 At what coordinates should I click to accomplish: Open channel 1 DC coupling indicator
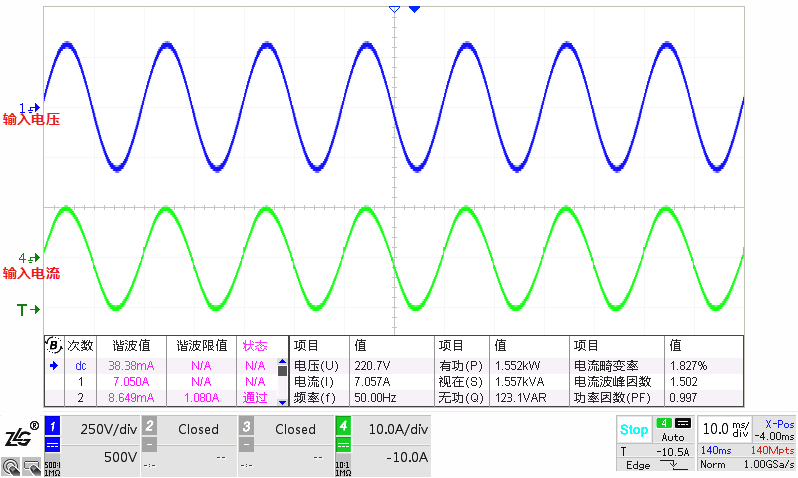click(x=52, y=445)
